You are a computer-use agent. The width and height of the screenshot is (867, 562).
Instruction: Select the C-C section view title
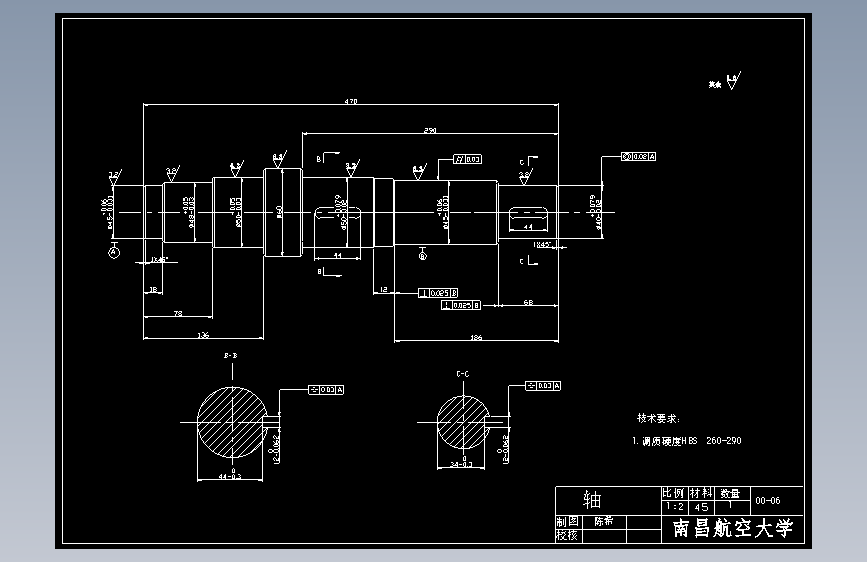click(x=463, y=374)
